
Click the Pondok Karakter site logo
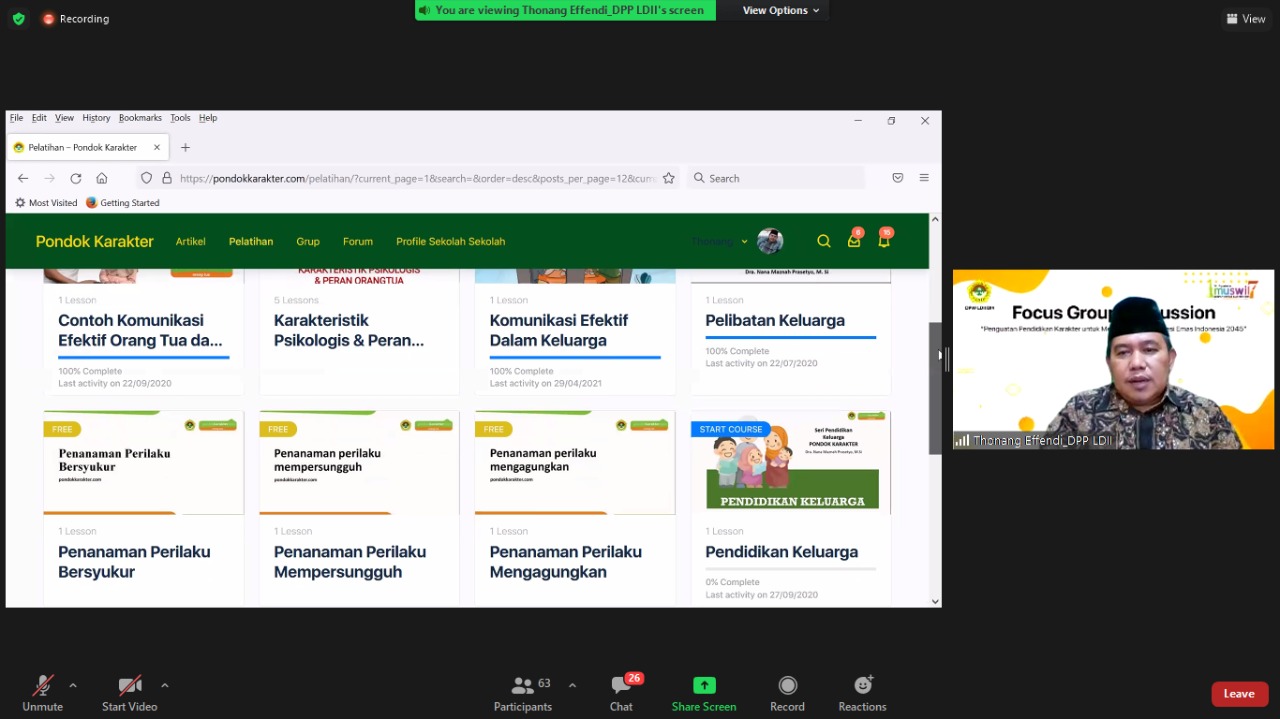point(95,241)
